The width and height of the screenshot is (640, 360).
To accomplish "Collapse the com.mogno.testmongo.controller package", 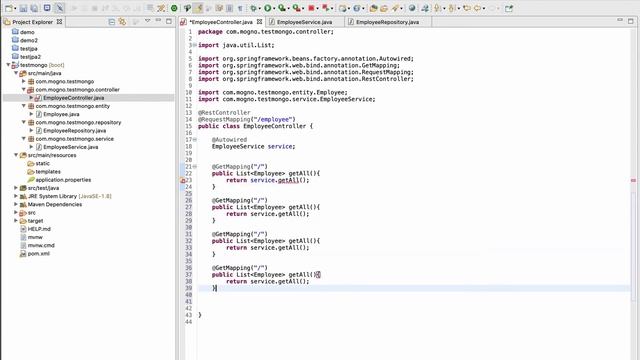I will (x=24, y=89).
